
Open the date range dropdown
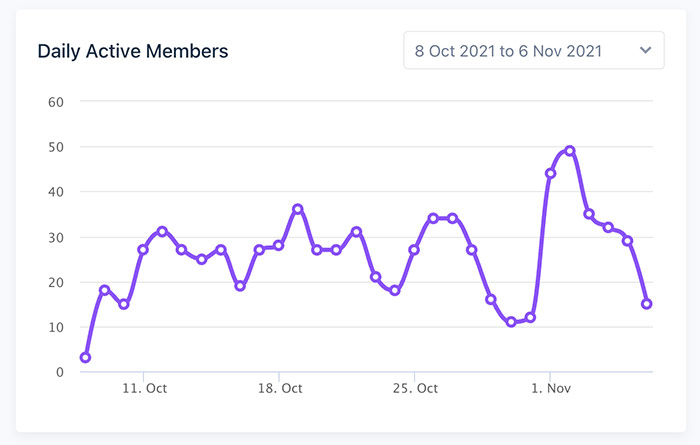click(x=533, y=50)
